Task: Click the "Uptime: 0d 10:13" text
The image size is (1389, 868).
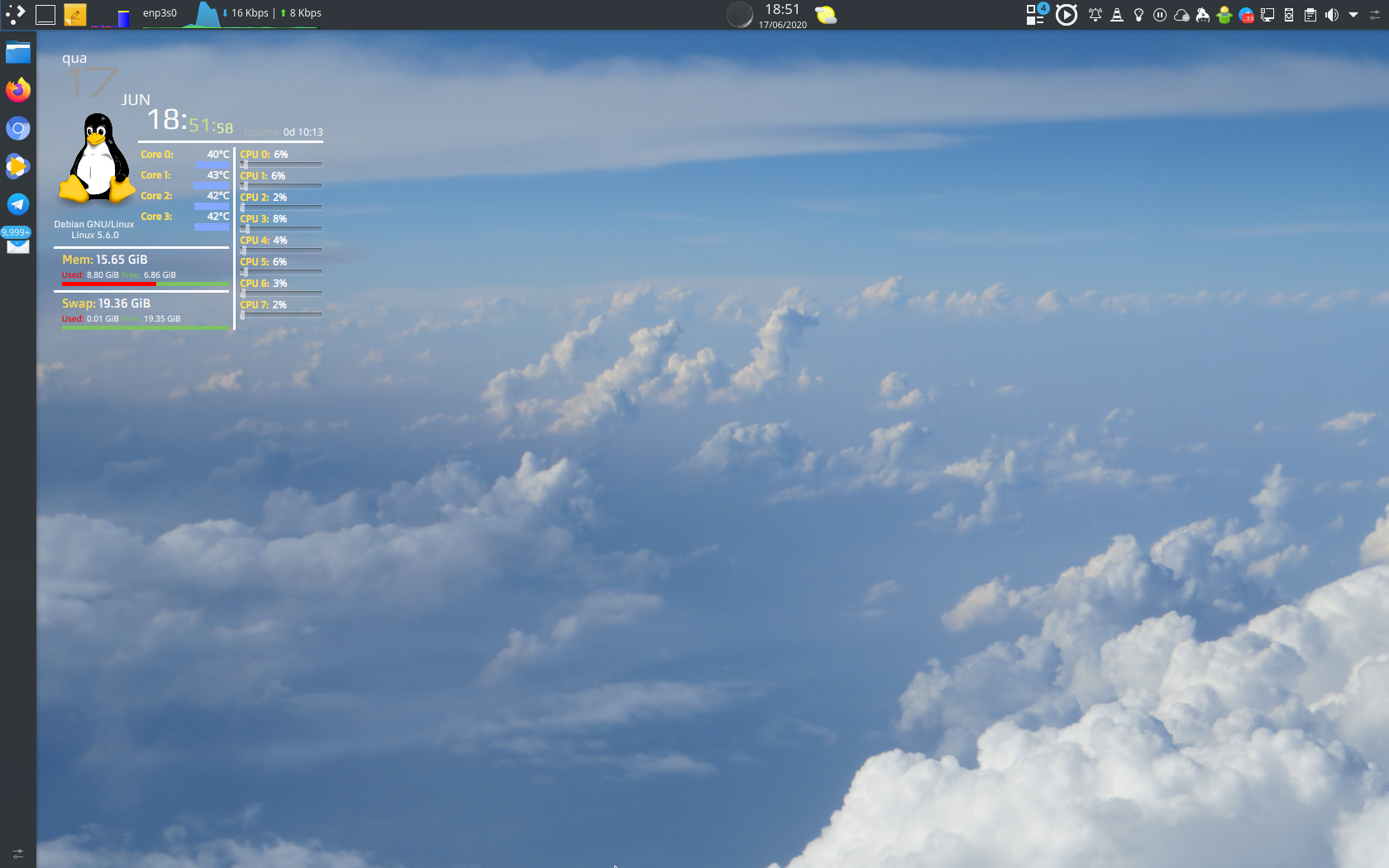Action: click(x=284, y=132)
